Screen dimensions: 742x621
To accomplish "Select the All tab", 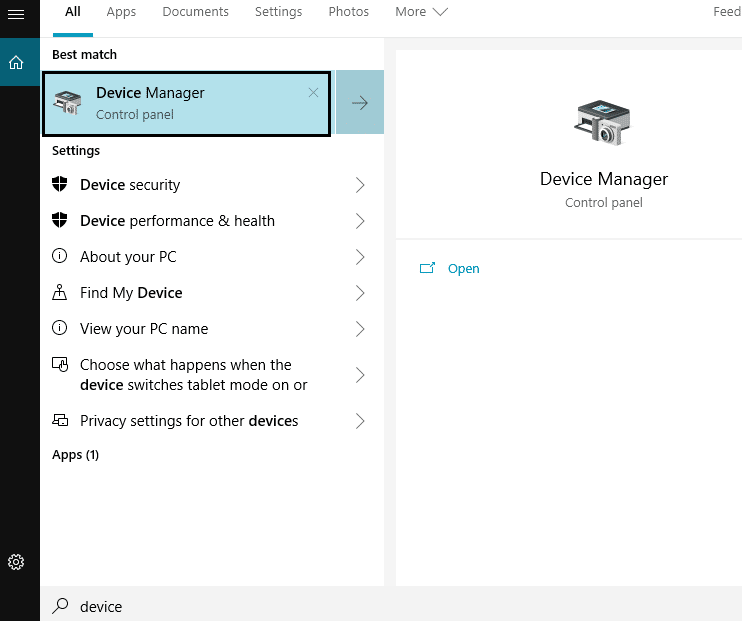I will [73, 12].
